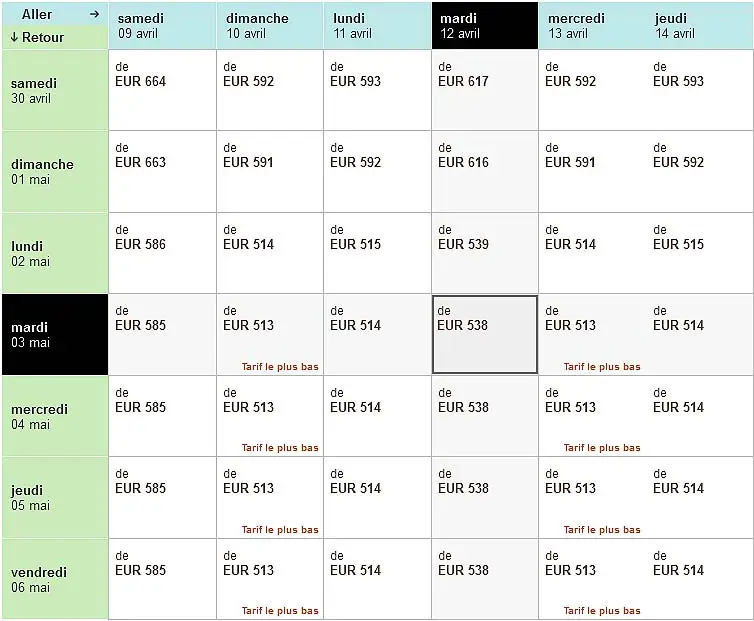Select EUR 616 fare on dimanche 01 mai
754x621 pixels.
[x=484, y=171]
